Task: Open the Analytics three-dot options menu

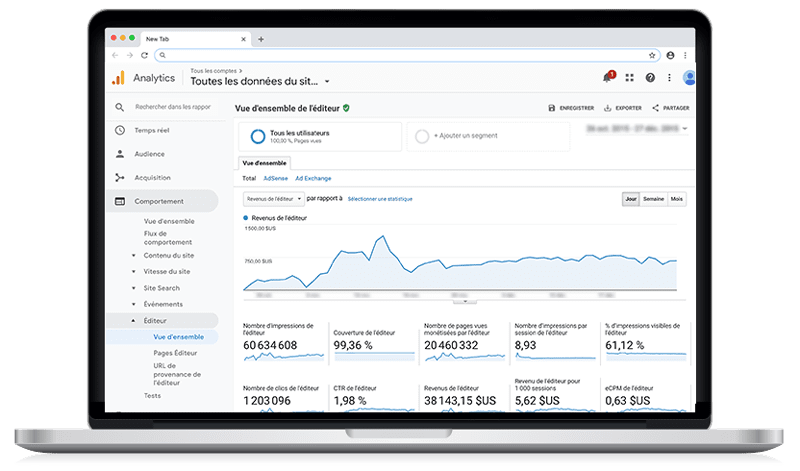Action: [x=669, y=78]
